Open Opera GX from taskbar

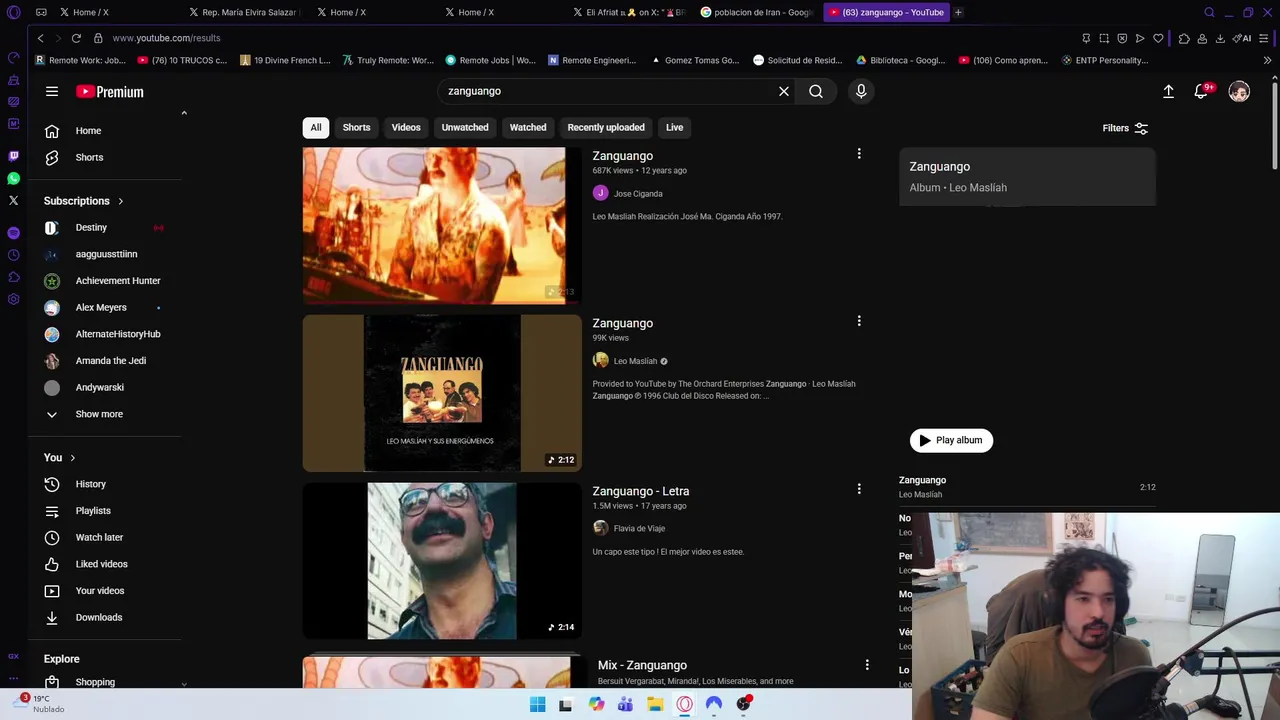(x=684, y=704)
